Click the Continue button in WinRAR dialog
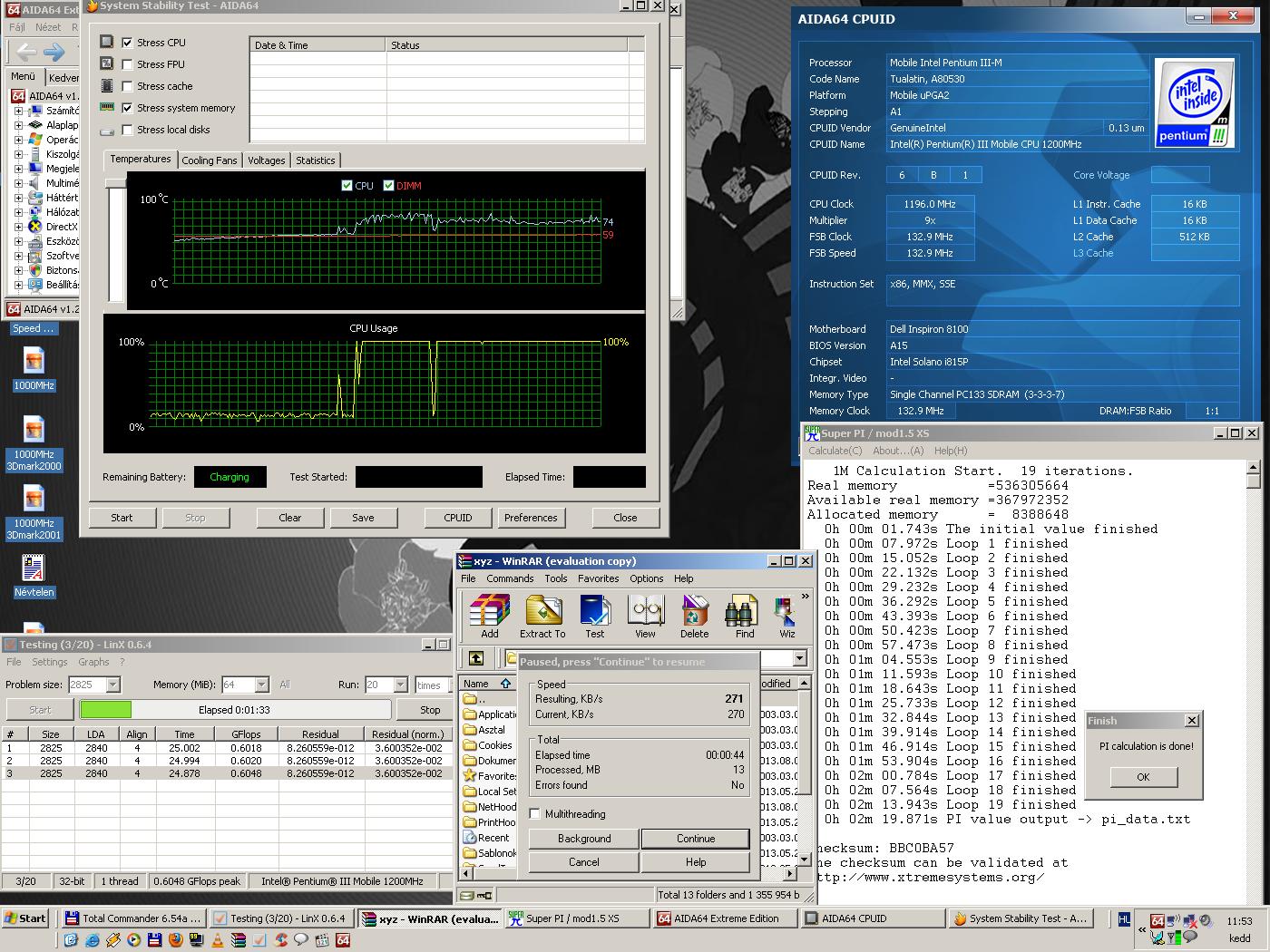The width and height of the screenshot is (1270, 952). pyautogui.click(x=696, y=839)
